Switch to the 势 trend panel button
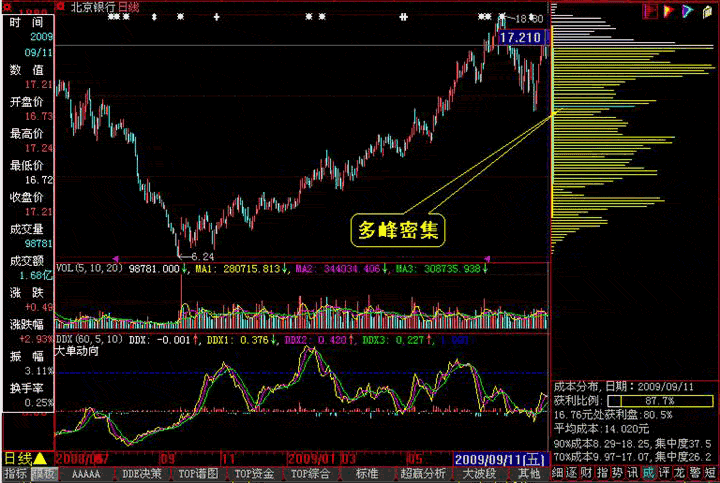This screenshot has width=720, height=483. pos(617,473)
